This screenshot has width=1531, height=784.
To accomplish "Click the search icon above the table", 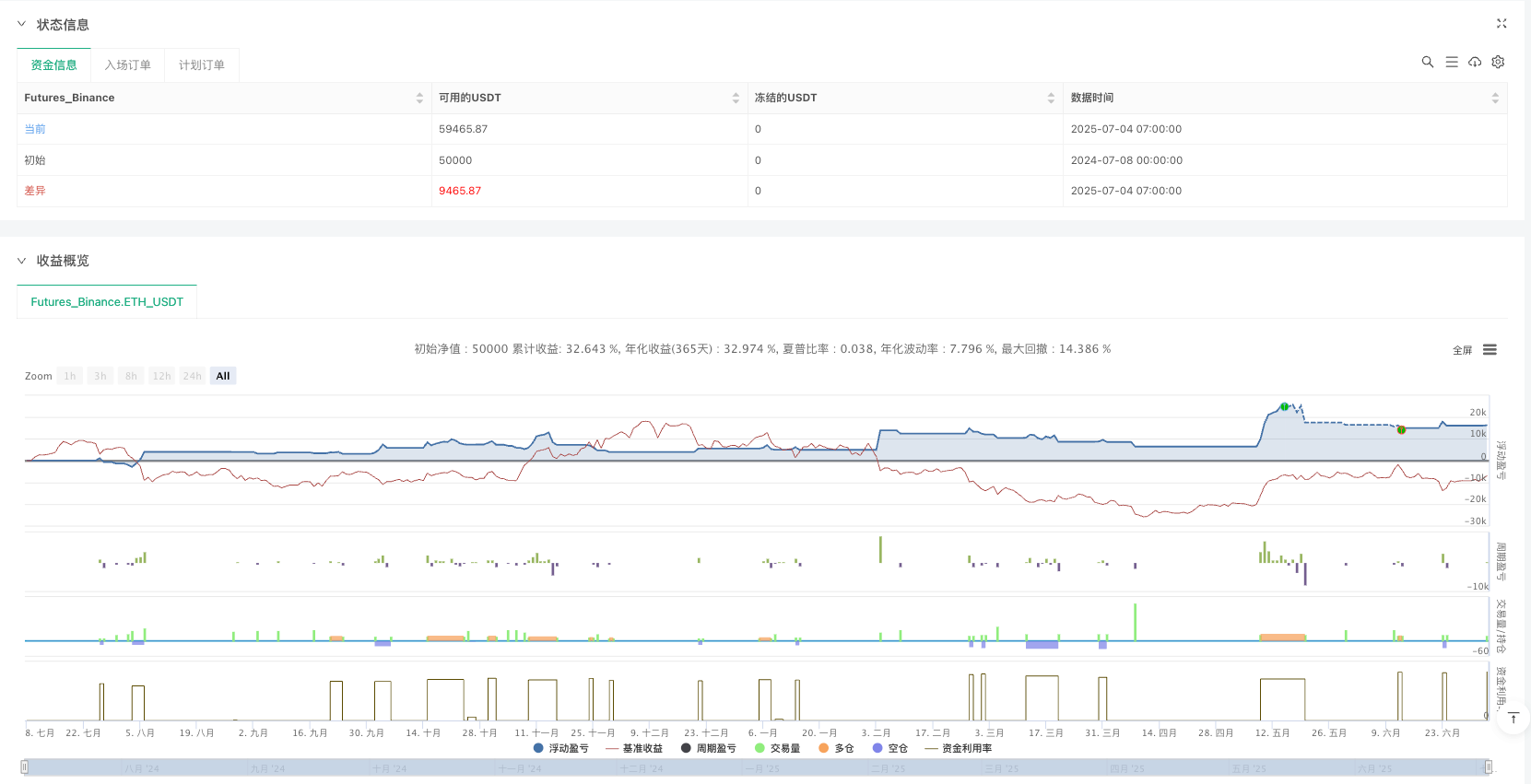I will (x=1427, y=62).
